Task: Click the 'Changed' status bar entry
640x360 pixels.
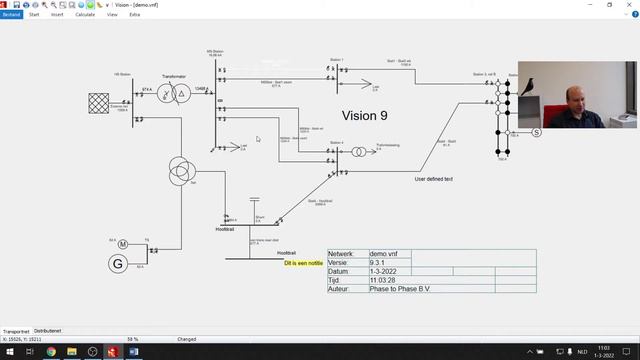Action: (x=187, y=339)
